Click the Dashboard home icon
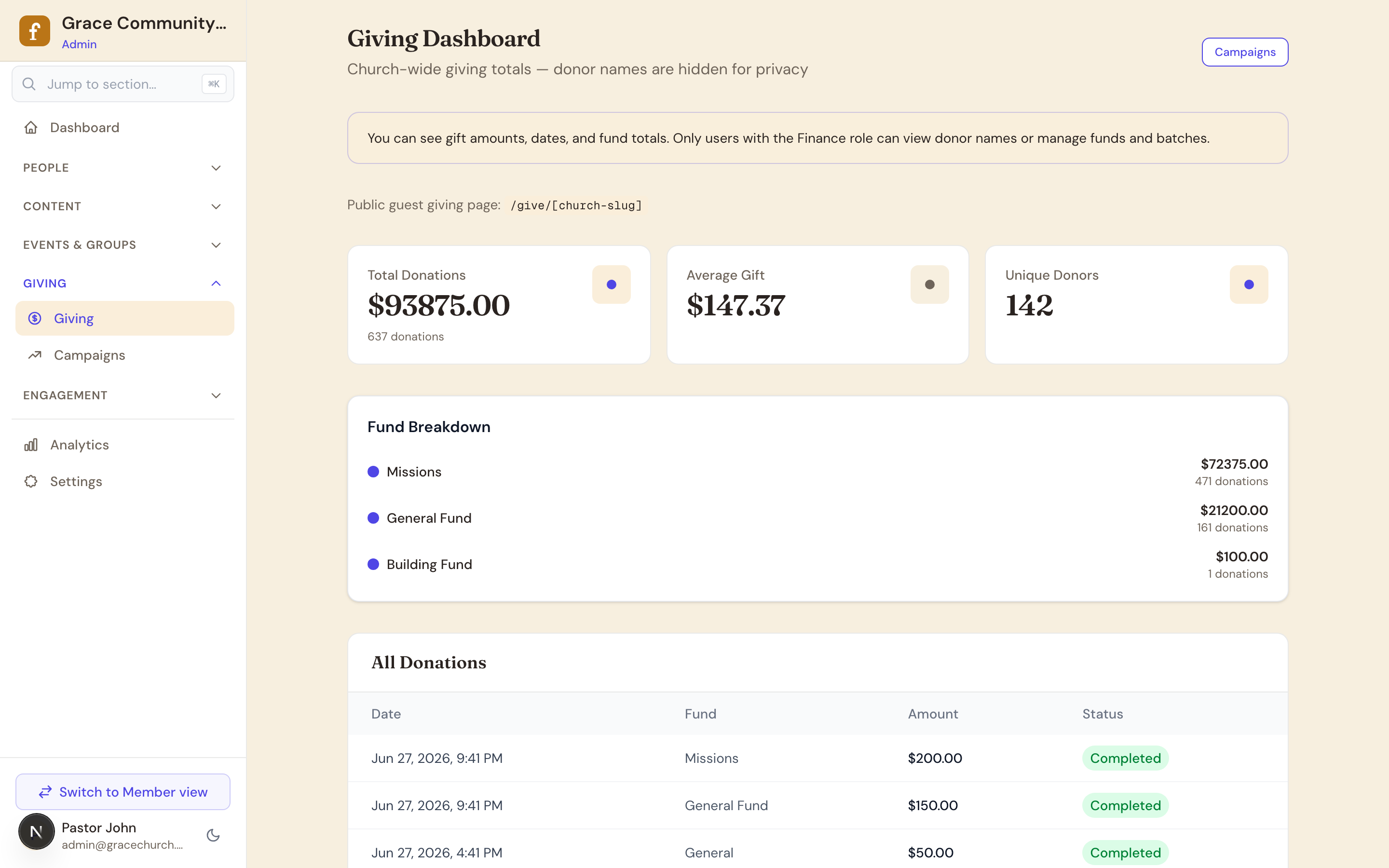1389x868 pixels. pos(31,127)
